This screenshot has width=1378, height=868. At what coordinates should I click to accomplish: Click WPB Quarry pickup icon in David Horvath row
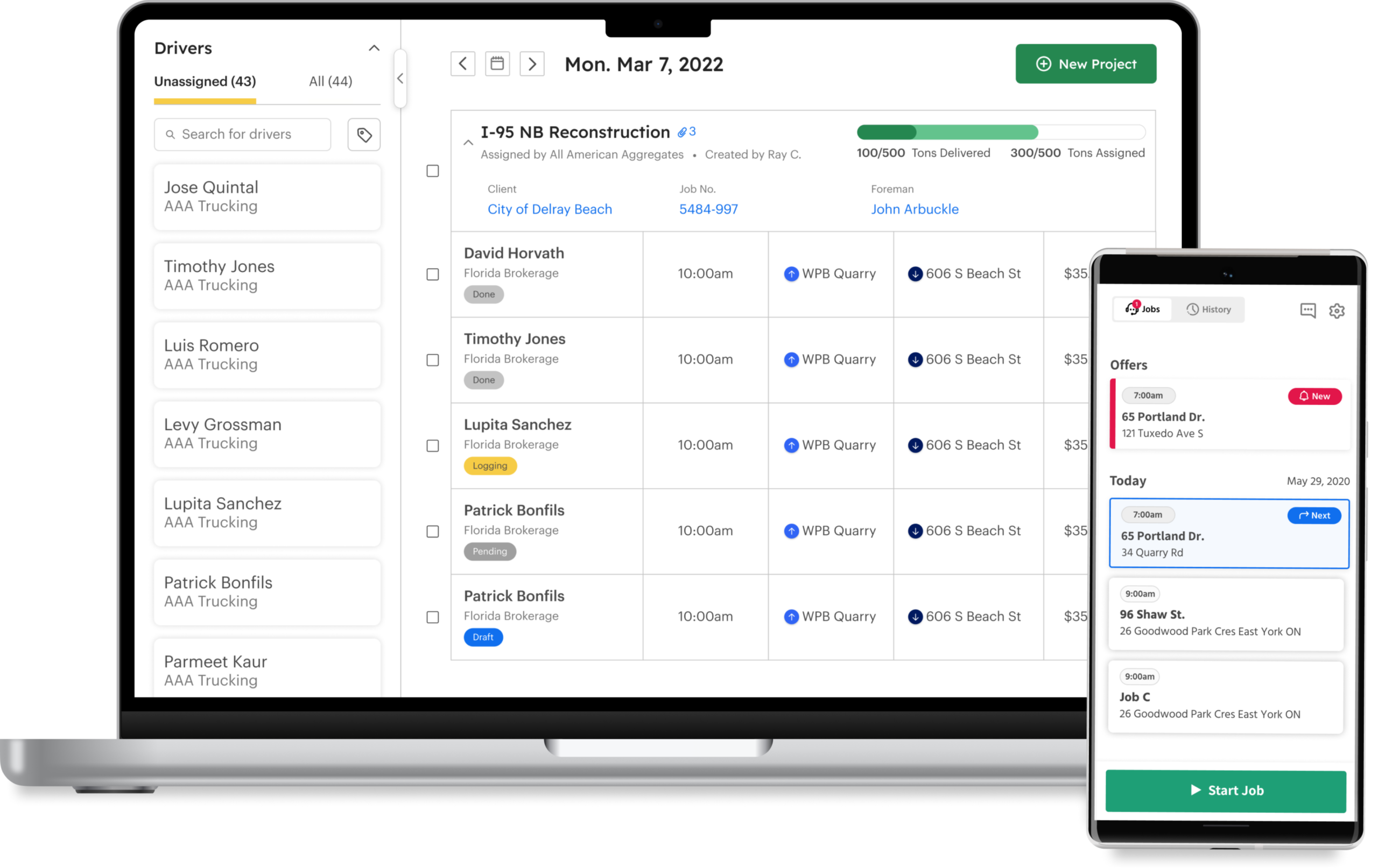791,274
